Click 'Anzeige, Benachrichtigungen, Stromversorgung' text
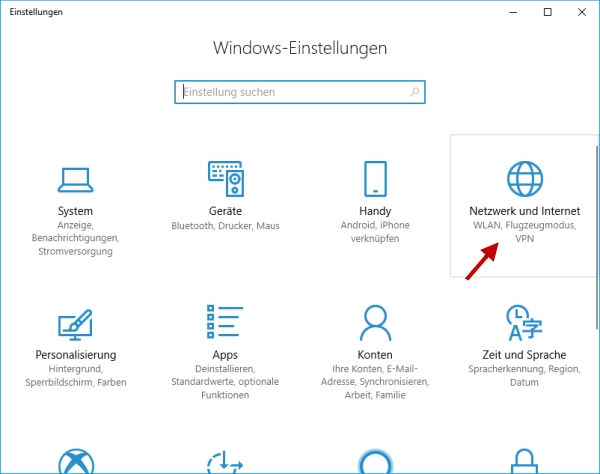The width and height of the screenshot is (600, 474). (75, 238)
